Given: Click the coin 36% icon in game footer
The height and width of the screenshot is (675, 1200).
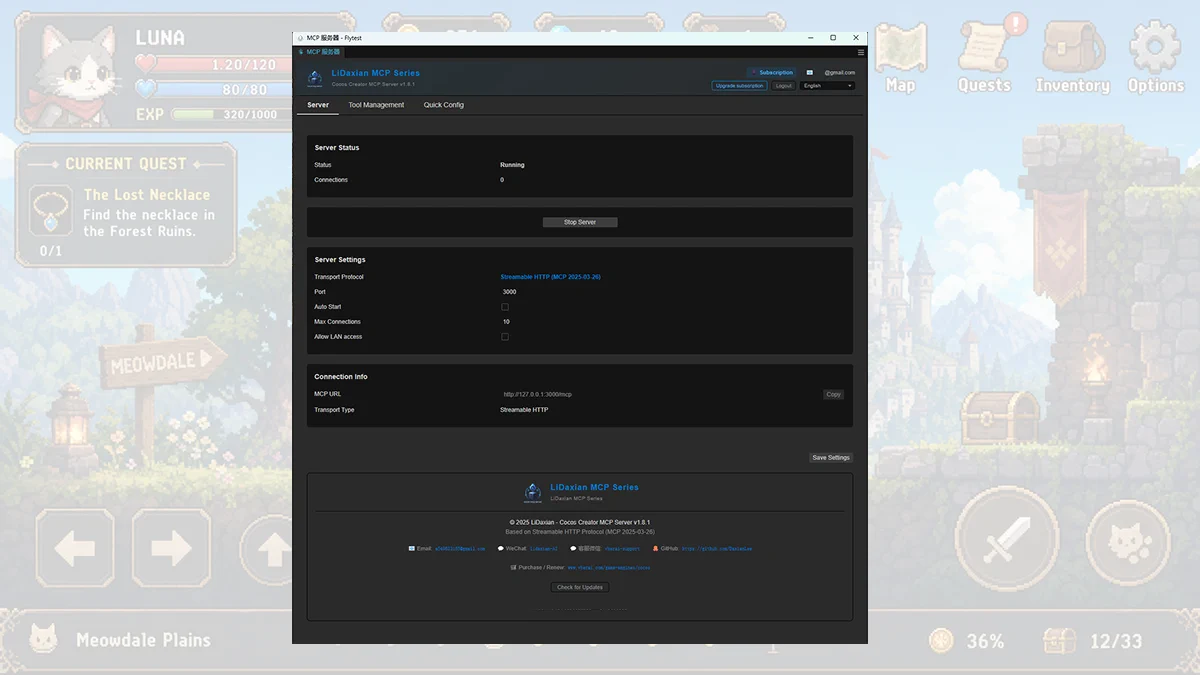Looking at the screenshot, I should tap(942, 640).
